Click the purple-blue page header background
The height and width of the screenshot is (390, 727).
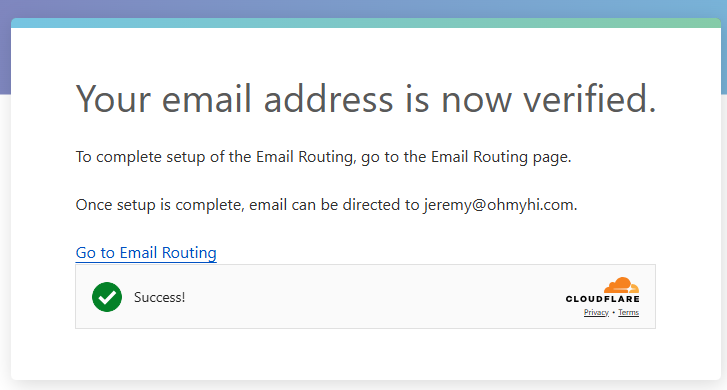pyautogui.click(x=364, y=8)
